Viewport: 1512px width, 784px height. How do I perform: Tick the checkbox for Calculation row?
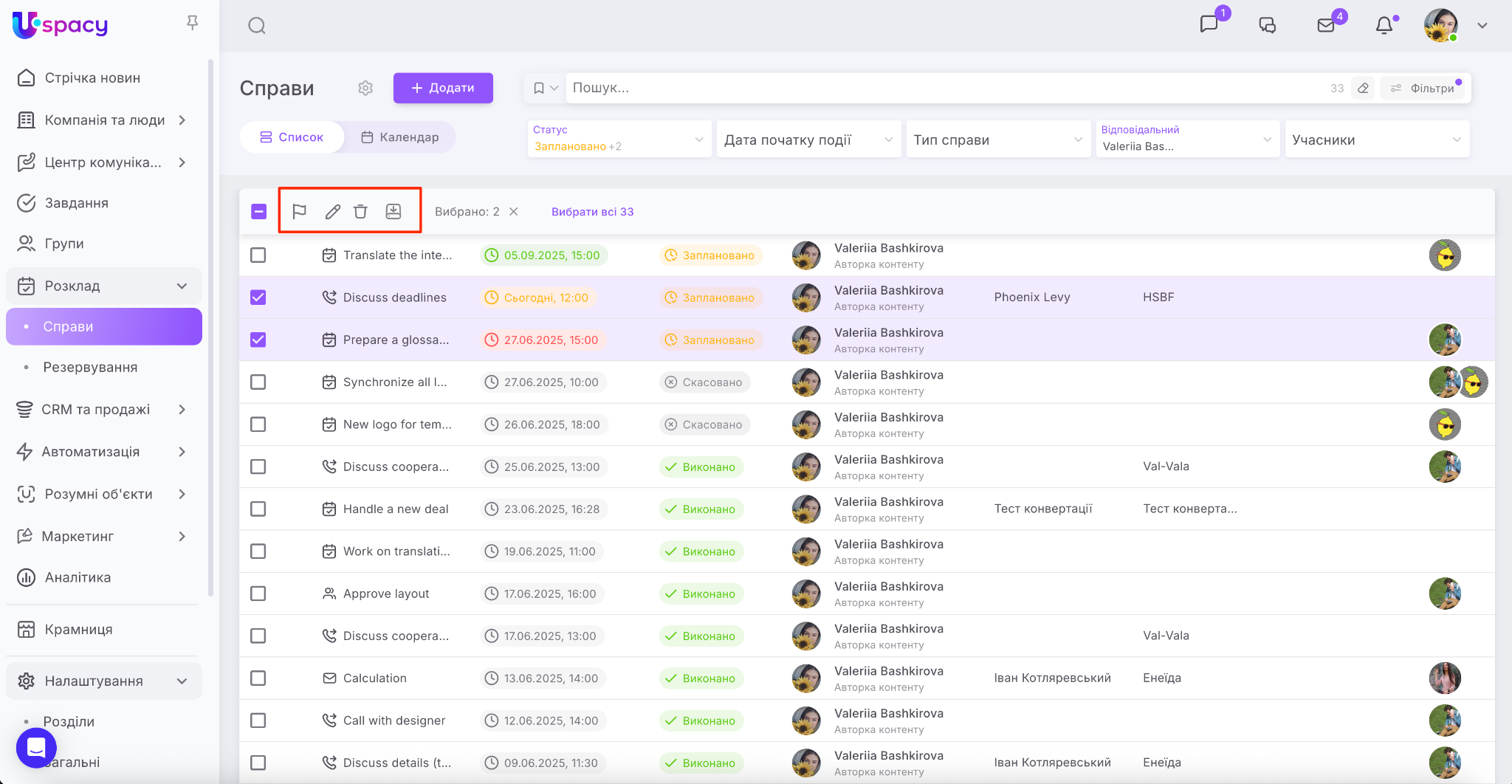click(258, 678)
